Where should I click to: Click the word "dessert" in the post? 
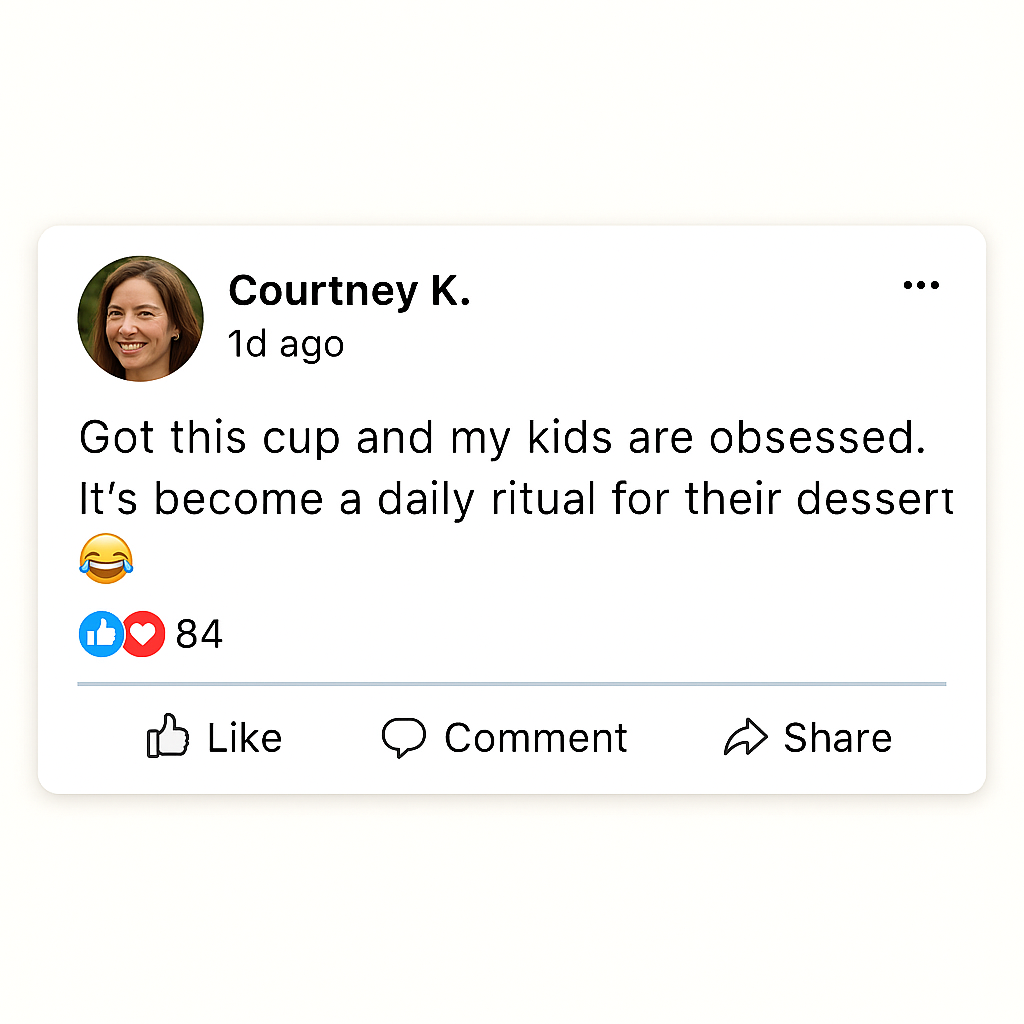point(874,500)
